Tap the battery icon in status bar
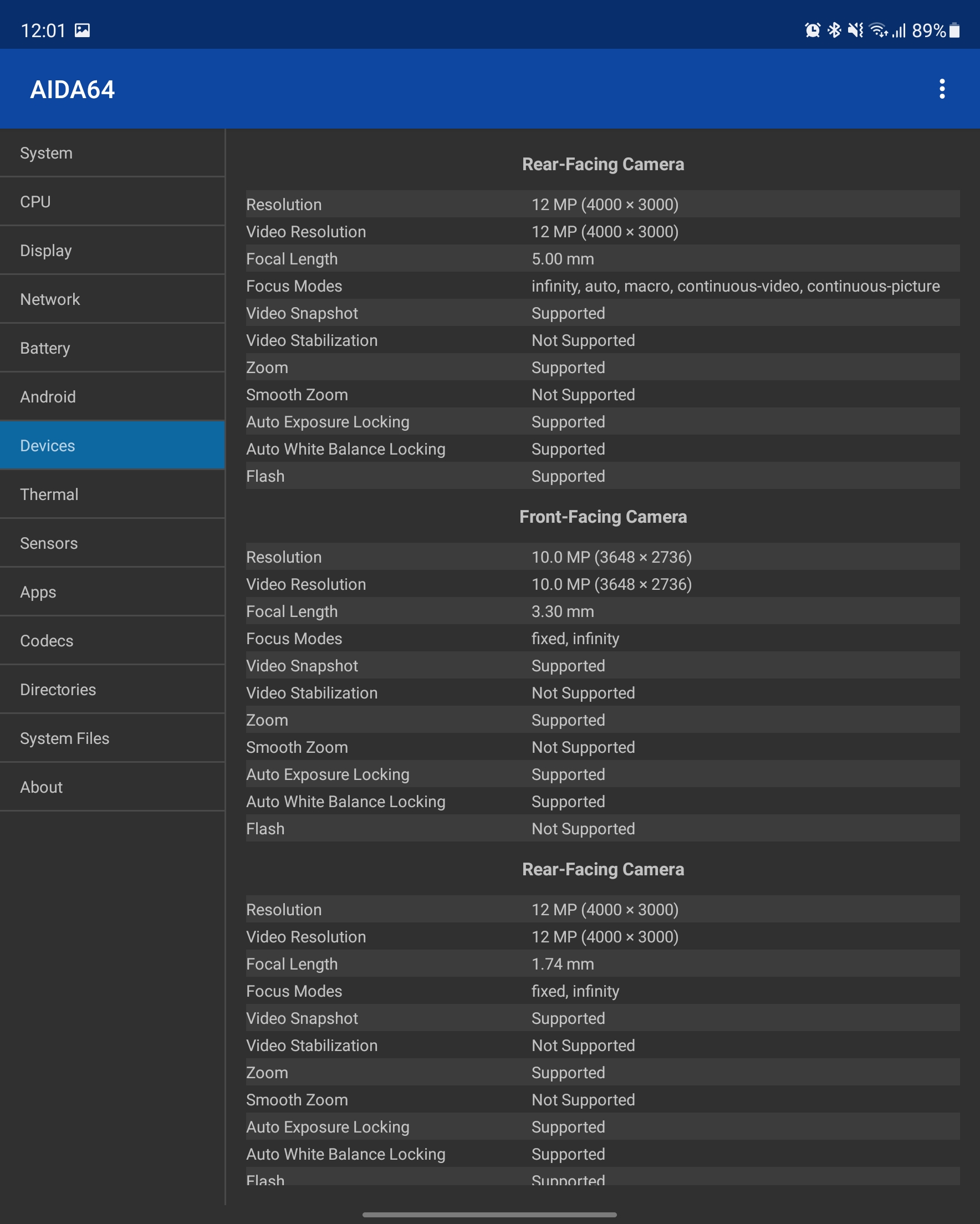The image size is (980, 1224). click(x=955, y=30)
